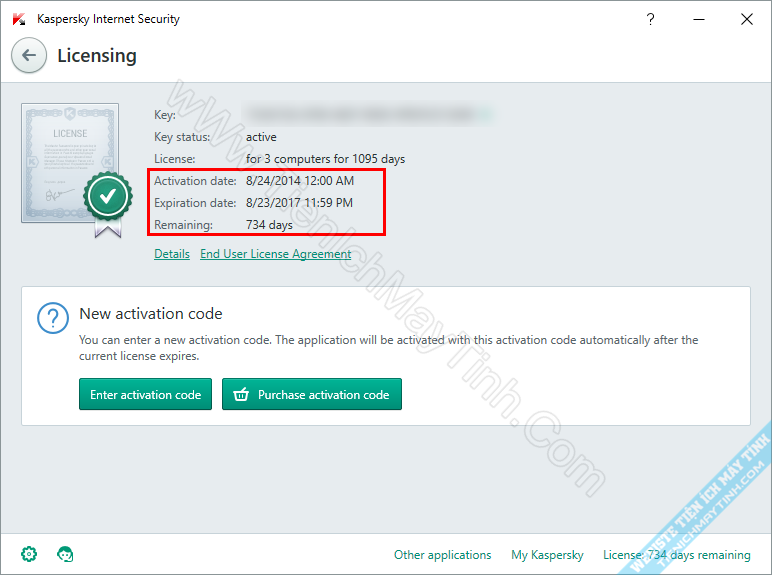Click the license certificate image
The height and width of the screenshot is (575, 772).
tap(70, 163)
